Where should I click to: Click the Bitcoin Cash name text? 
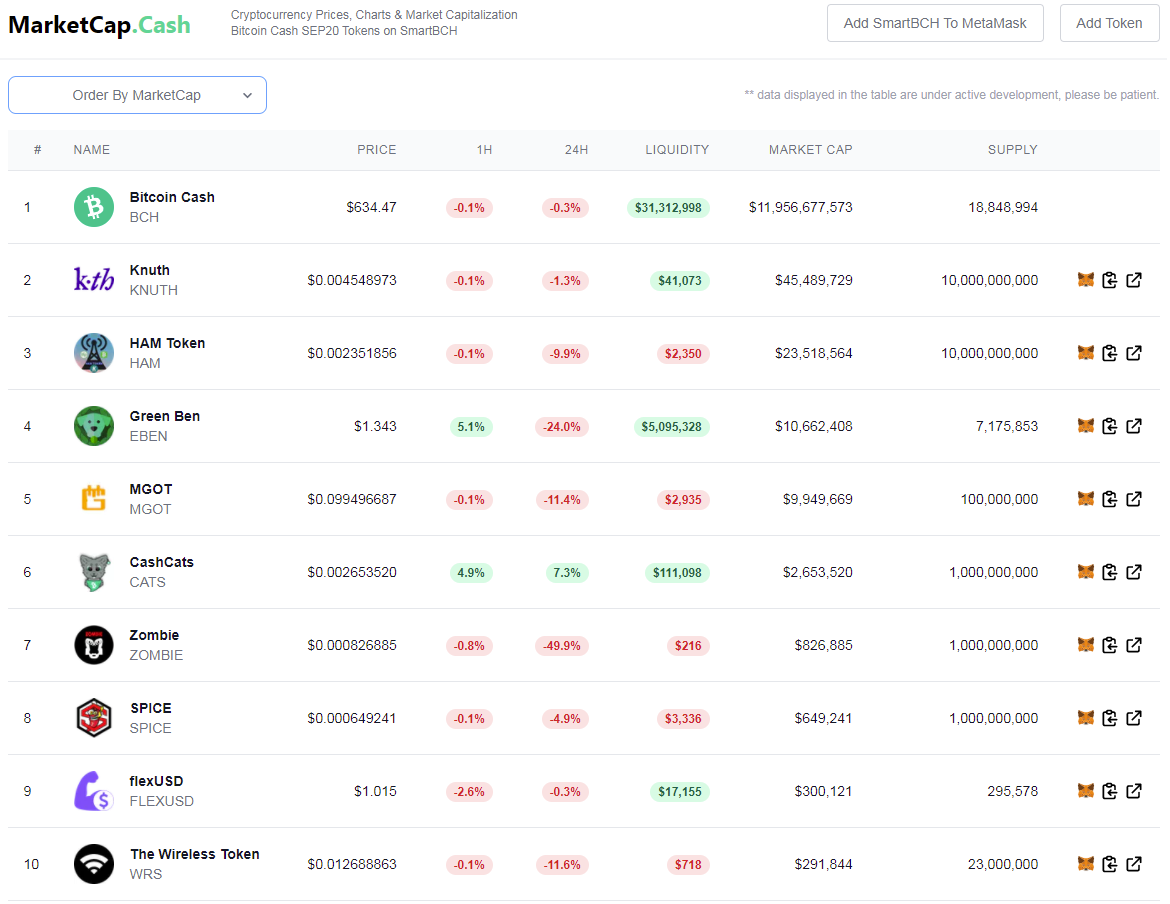(172, 198)
